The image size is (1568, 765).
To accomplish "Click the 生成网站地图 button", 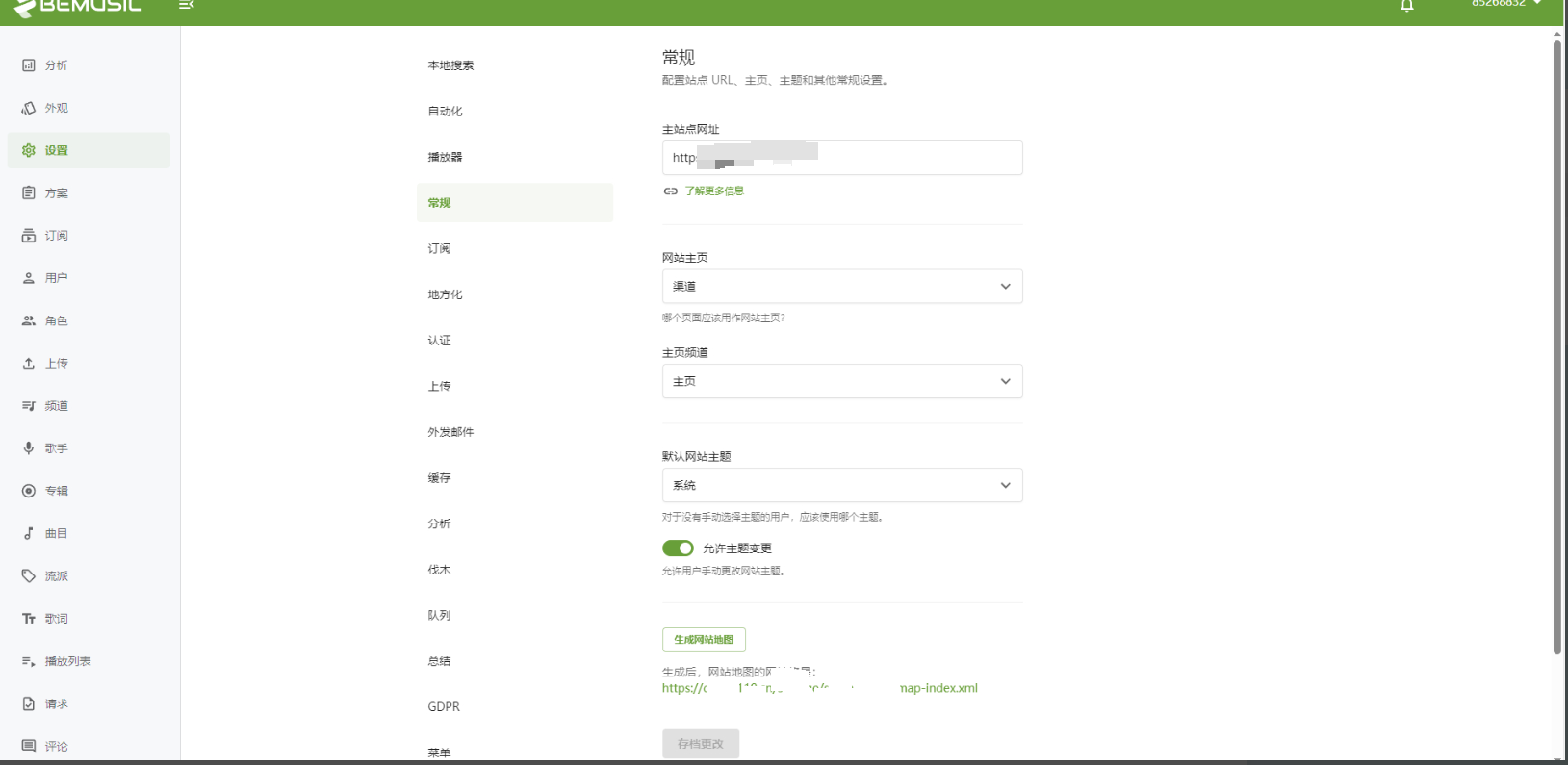I will click(x=704, y=640).
